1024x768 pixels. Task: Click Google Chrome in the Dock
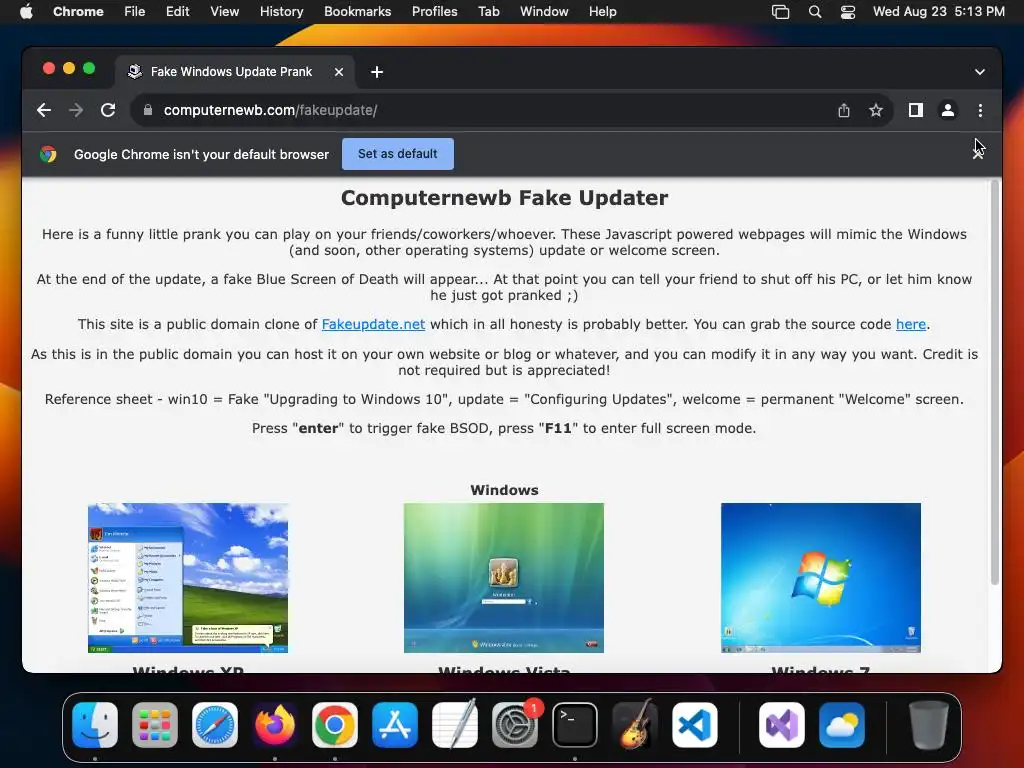tap(335, 725)
